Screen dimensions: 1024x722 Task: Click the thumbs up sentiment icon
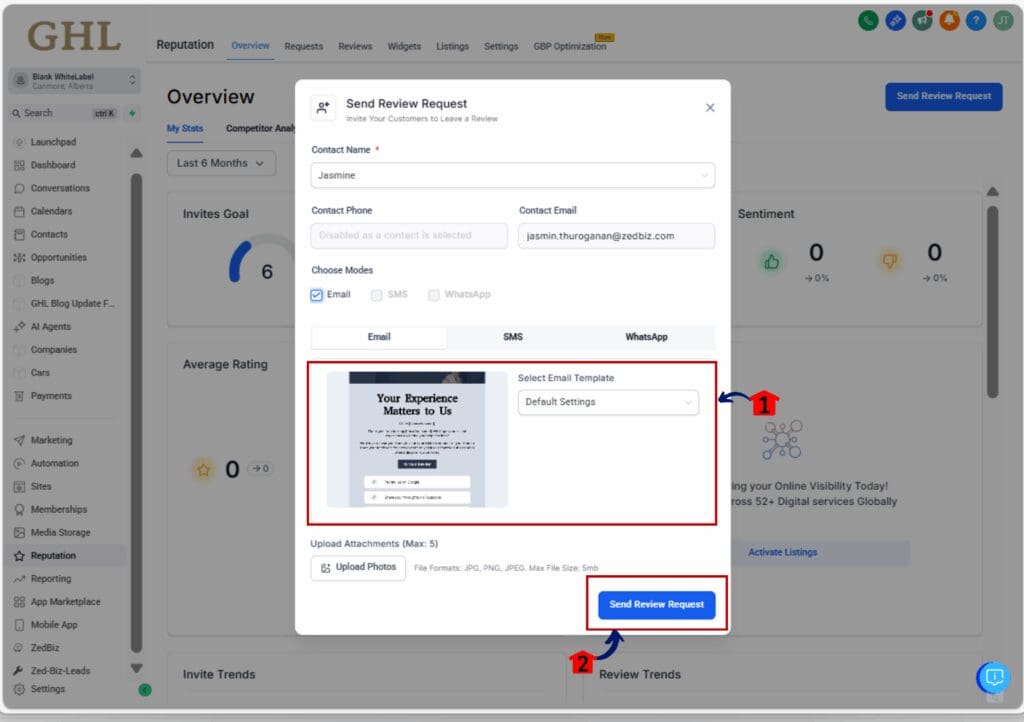(x=771, y=262)
